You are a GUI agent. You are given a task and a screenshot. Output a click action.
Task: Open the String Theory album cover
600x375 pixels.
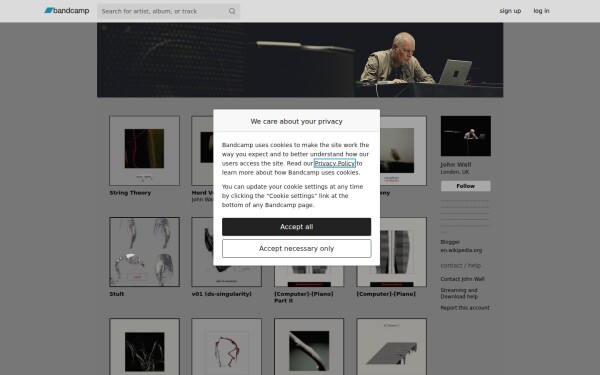tap(144, 151)
